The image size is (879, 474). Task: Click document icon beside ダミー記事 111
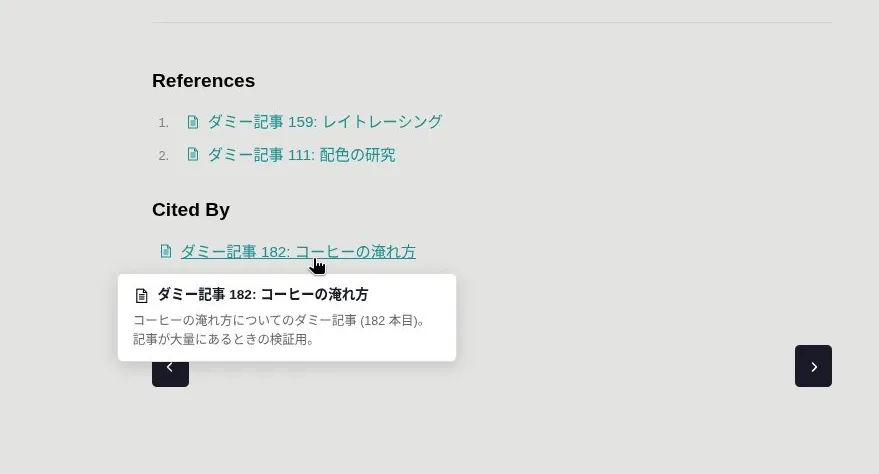pos(193,154)
